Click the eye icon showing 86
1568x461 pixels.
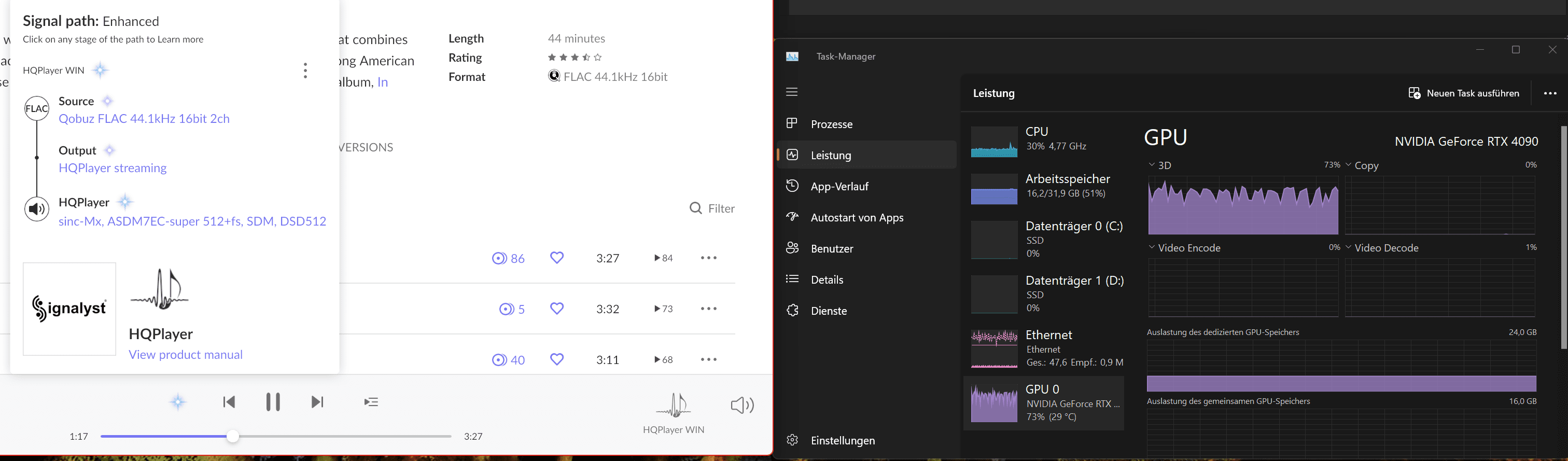499,258
